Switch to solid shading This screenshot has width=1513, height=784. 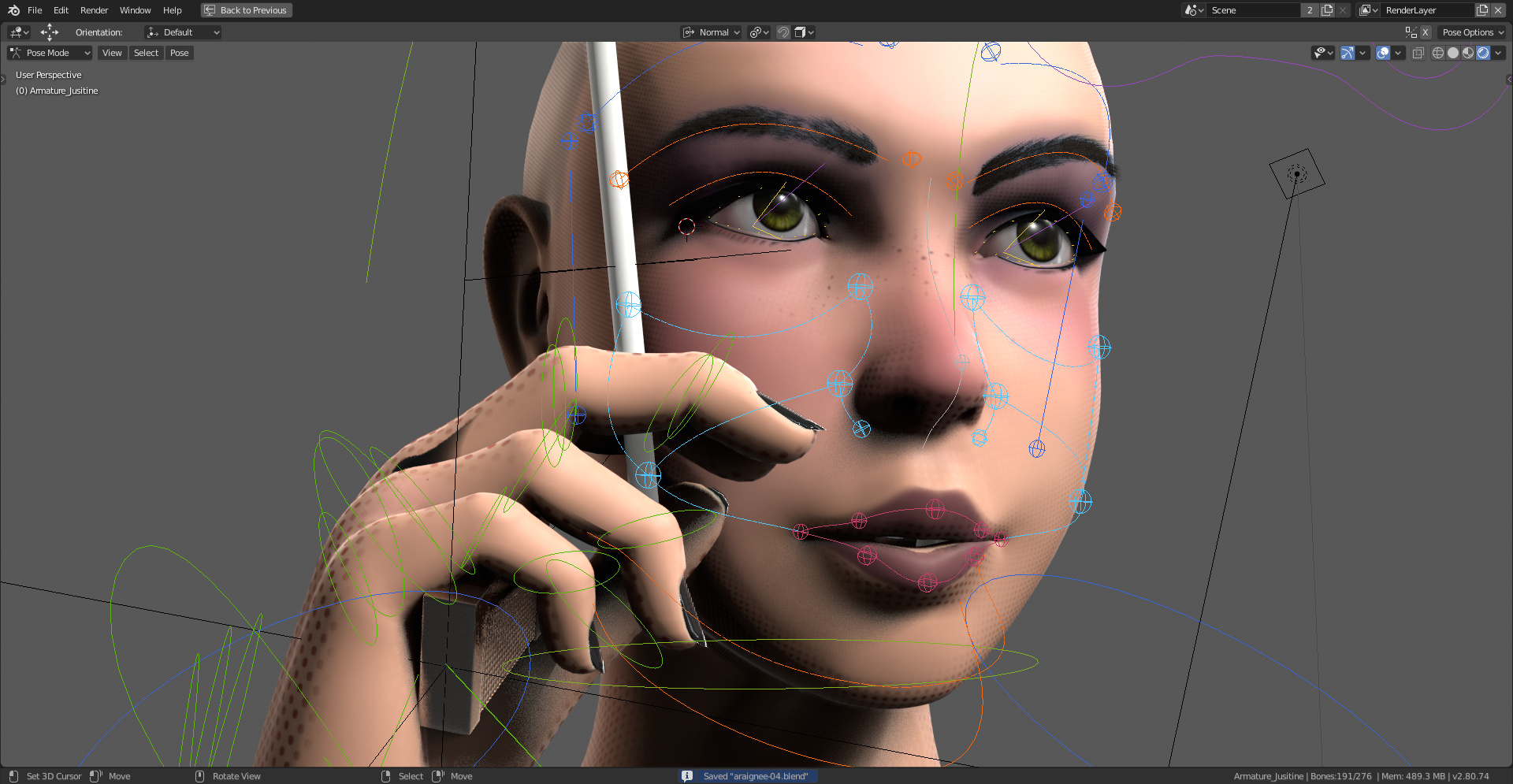1453,53
